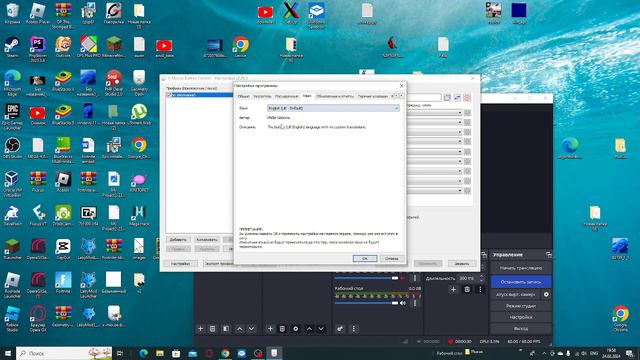The image size is (640, 360).
Task: Open uTorrent Web desktop shortcut
Action: [x=139, y=114]
